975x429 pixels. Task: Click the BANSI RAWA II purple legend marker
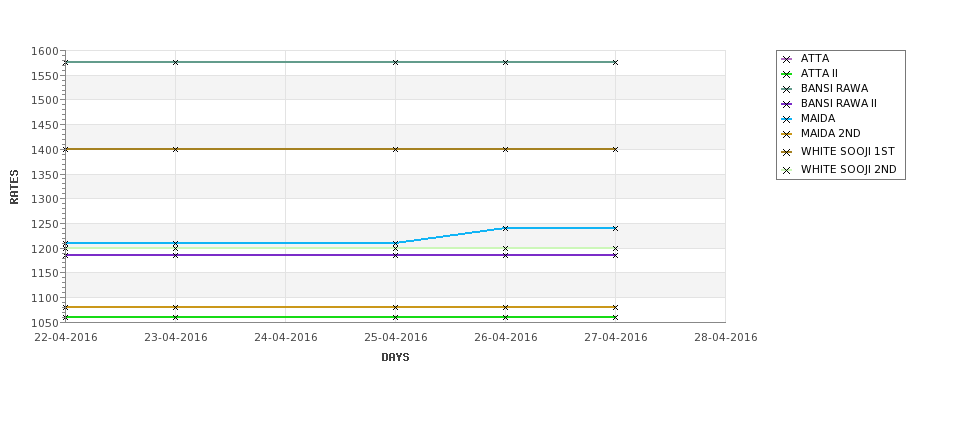[786, 104]
